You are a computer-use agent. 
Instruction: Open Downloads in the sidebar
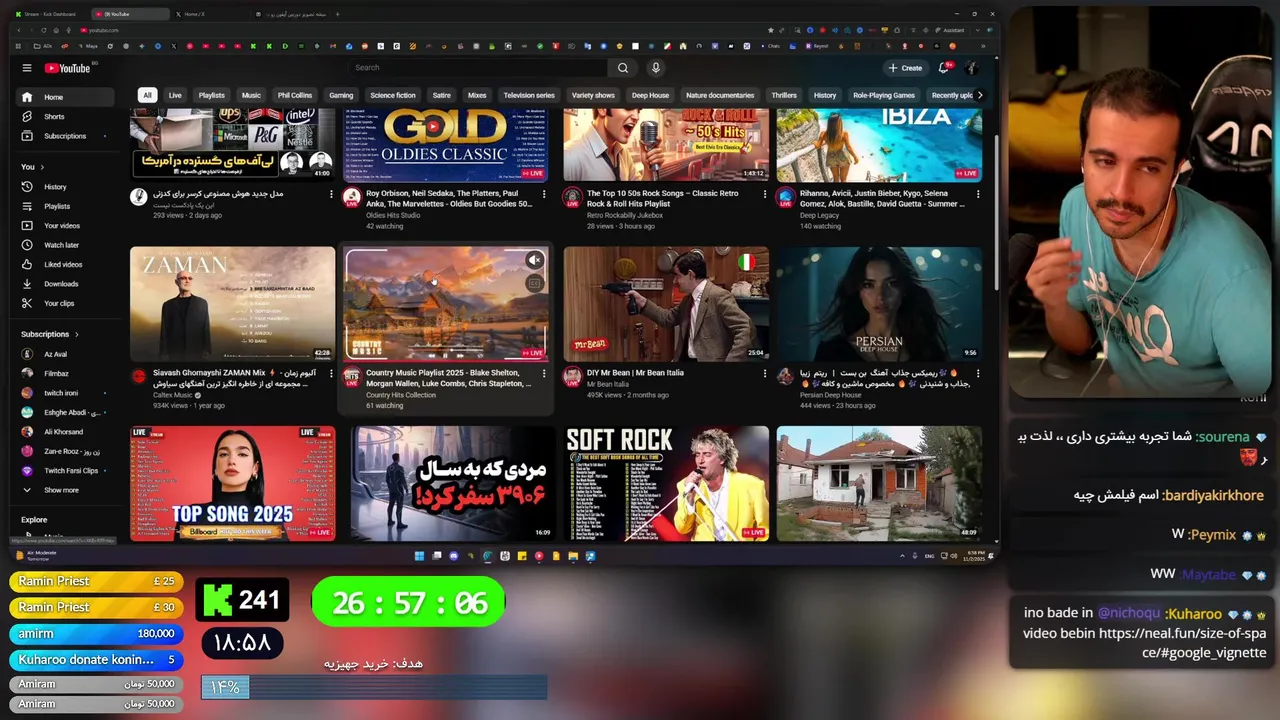(x=67, y=284)
